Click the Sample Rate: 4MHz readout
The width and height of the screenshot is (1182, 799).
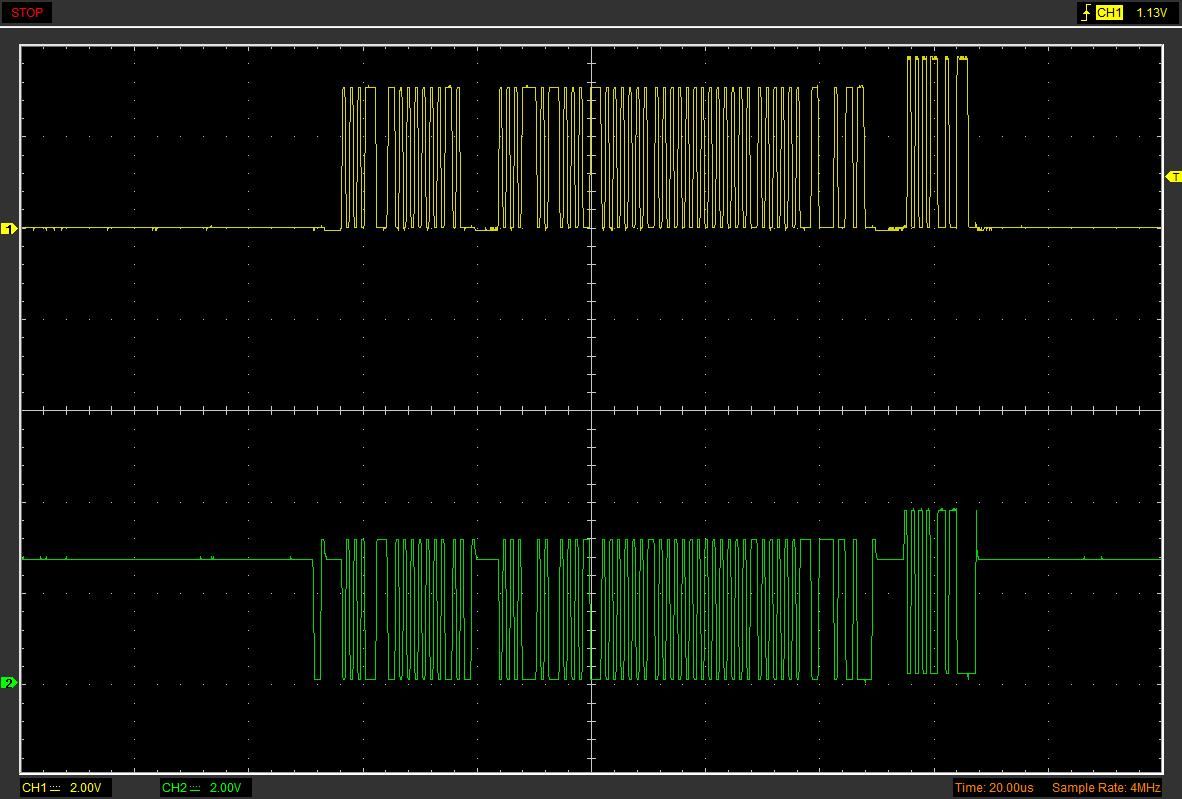tap(1108, 788)
